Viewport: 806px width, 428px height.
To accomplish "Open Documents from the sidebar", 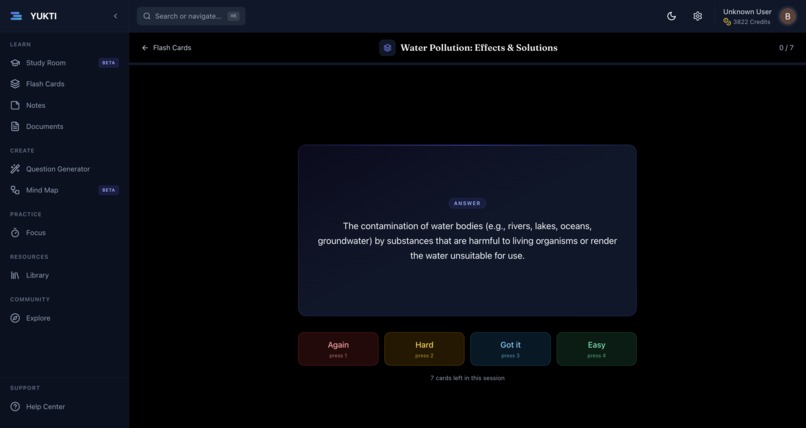I will [64, 126].
